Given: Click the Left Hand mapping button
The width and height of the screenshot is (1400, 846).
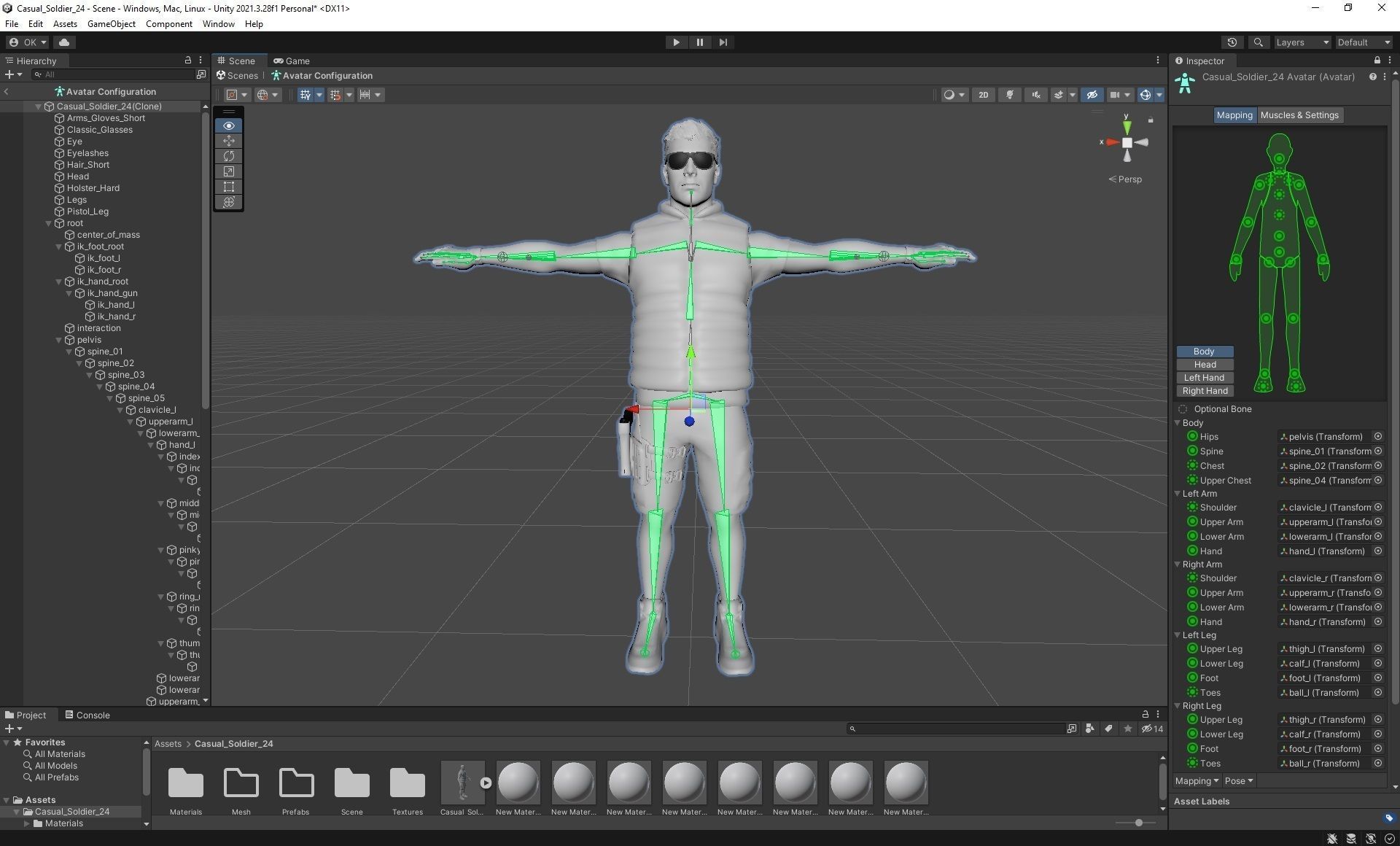Looking at the screenshot, I should (1204, 378).
